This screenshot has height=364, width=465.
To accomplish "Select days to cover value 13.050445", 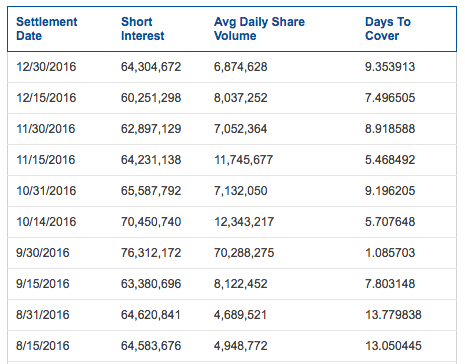I will (x=393, y=346).
